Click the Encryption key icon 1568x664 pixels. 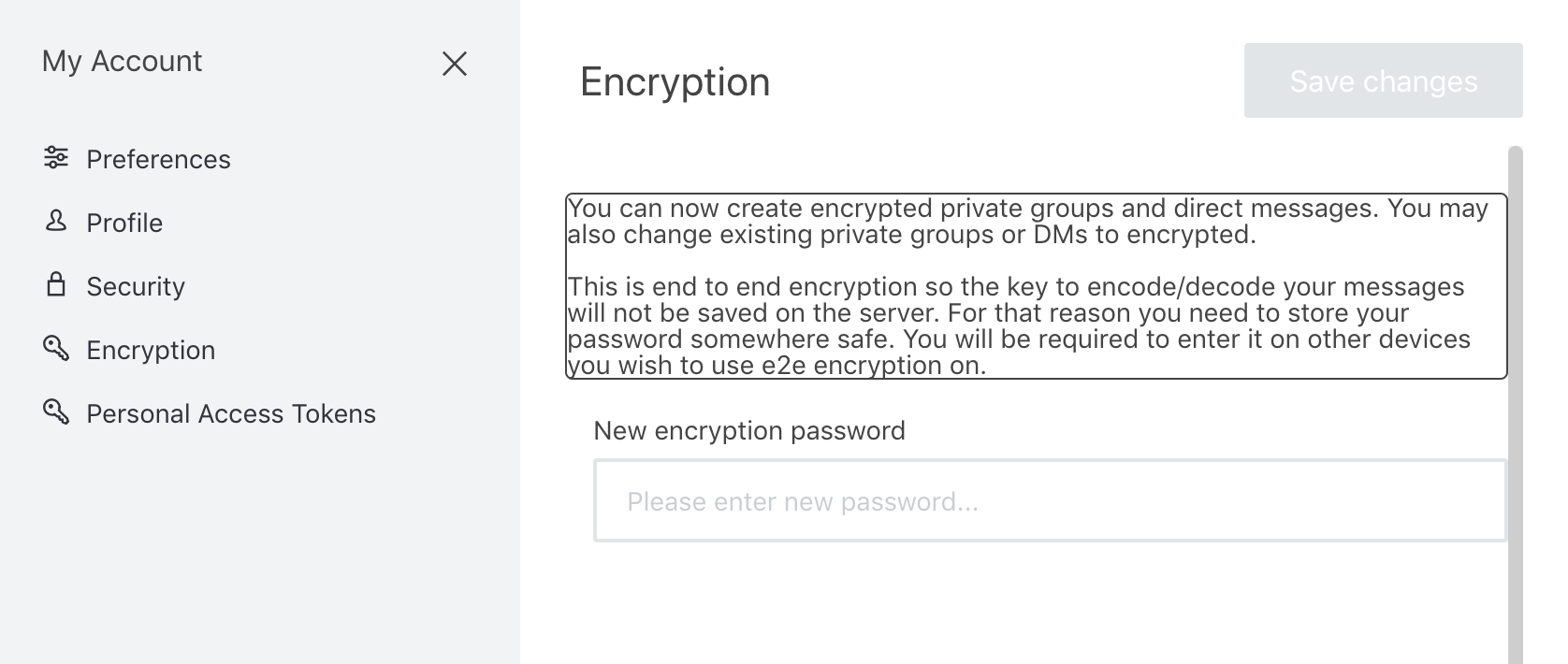[x=56, y=349]
